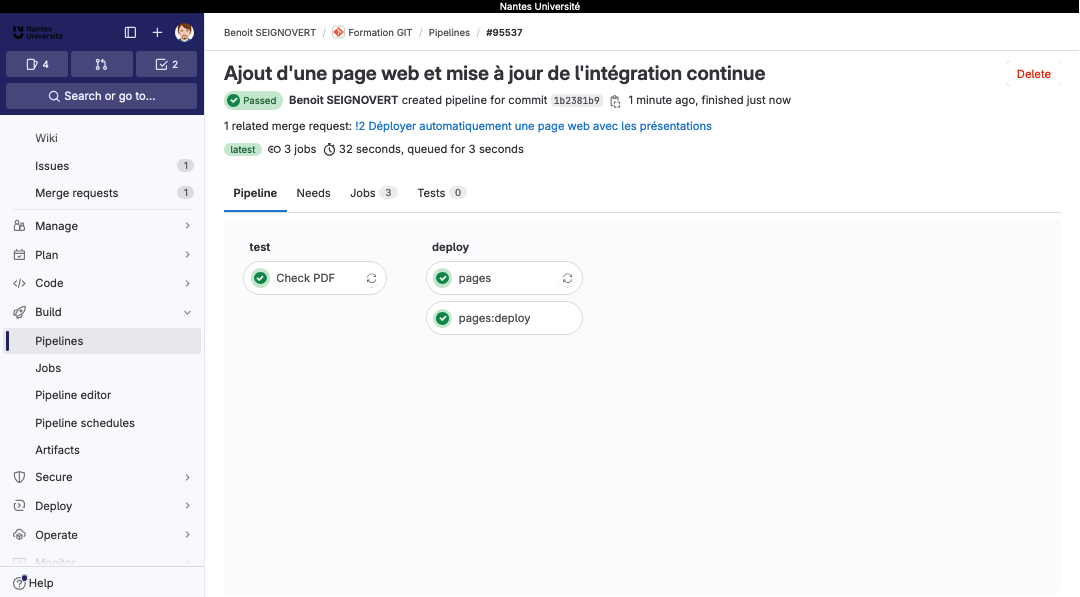Screen dimensions: 1080x597
Task: Expand the Code section
Action: point(103,283)
